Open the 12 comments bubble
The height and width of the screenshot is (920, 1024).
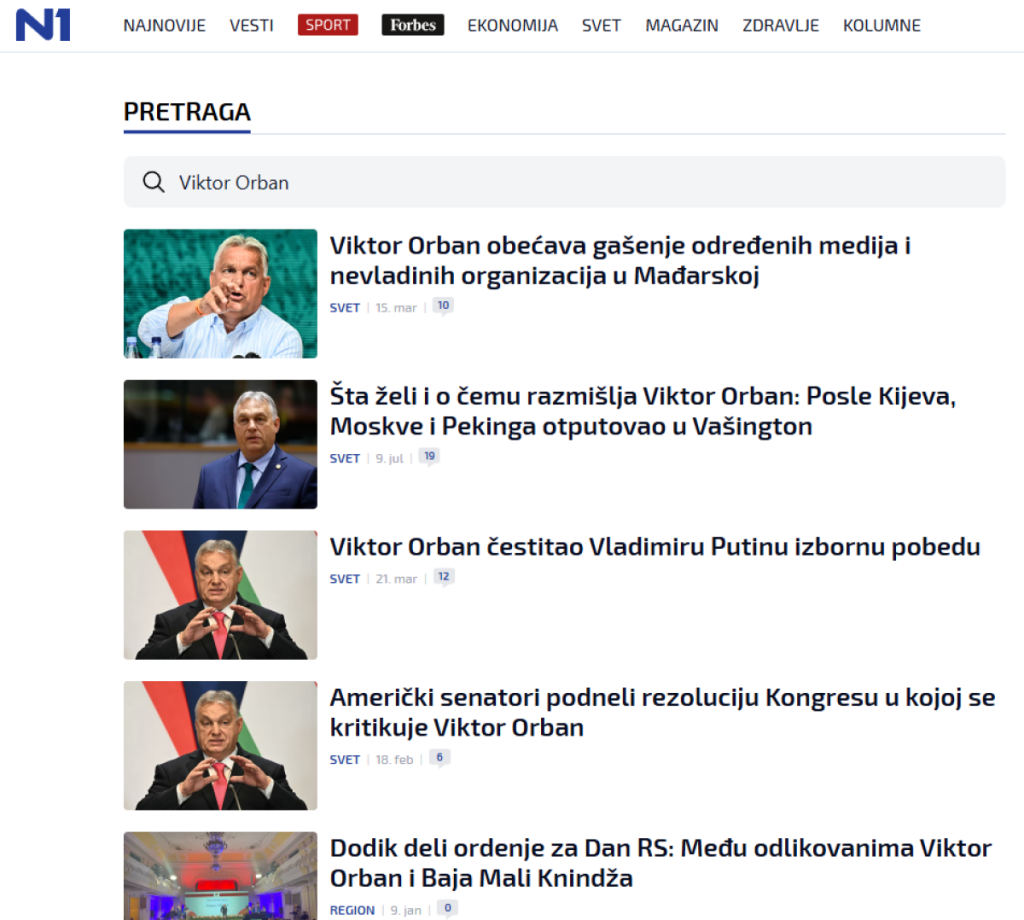tap(443, 577)
